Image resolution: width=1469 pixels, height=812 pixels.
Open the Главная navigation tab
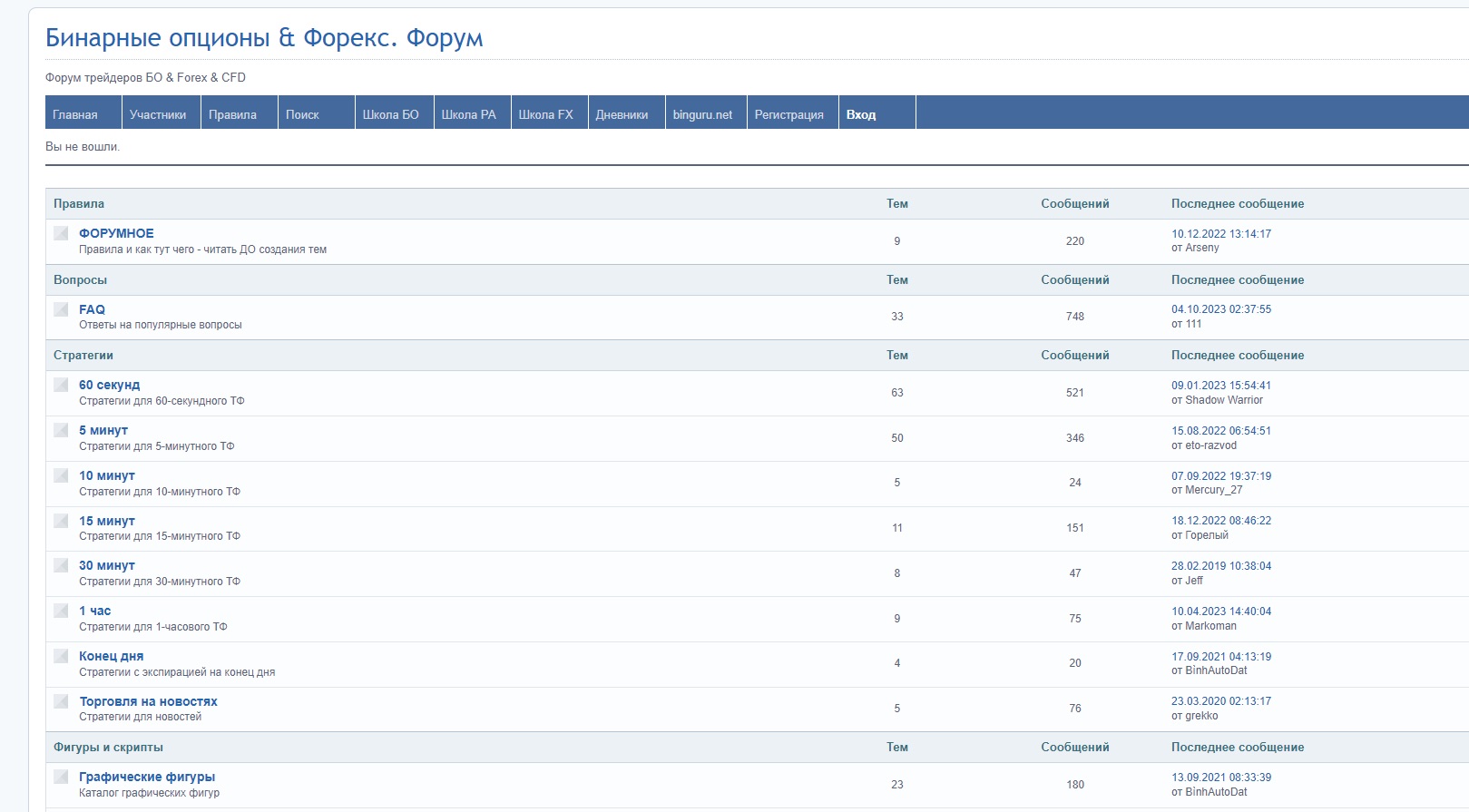click(x=83, y=113)
